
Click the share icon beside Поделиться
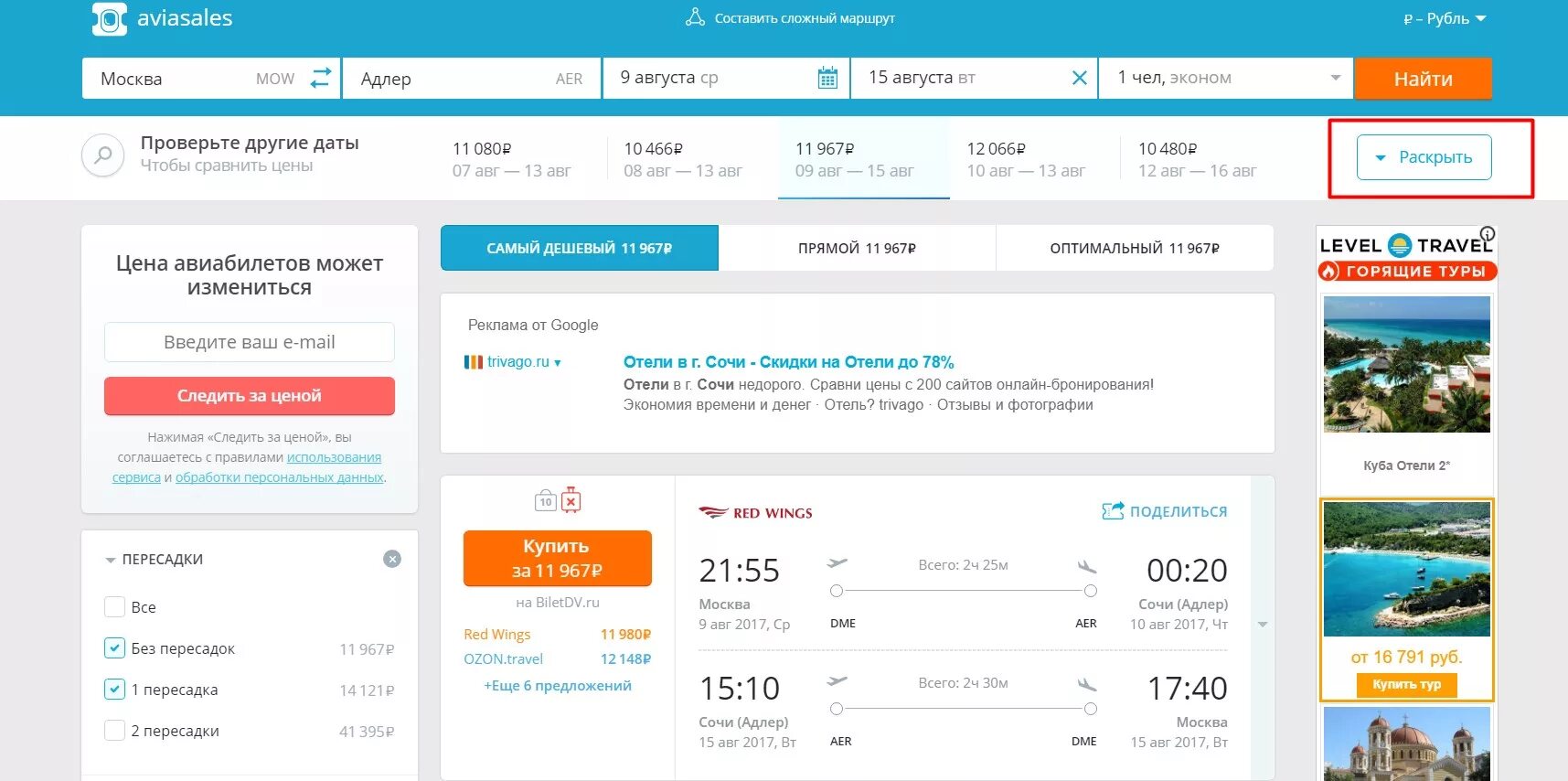tap(1113, 511)
